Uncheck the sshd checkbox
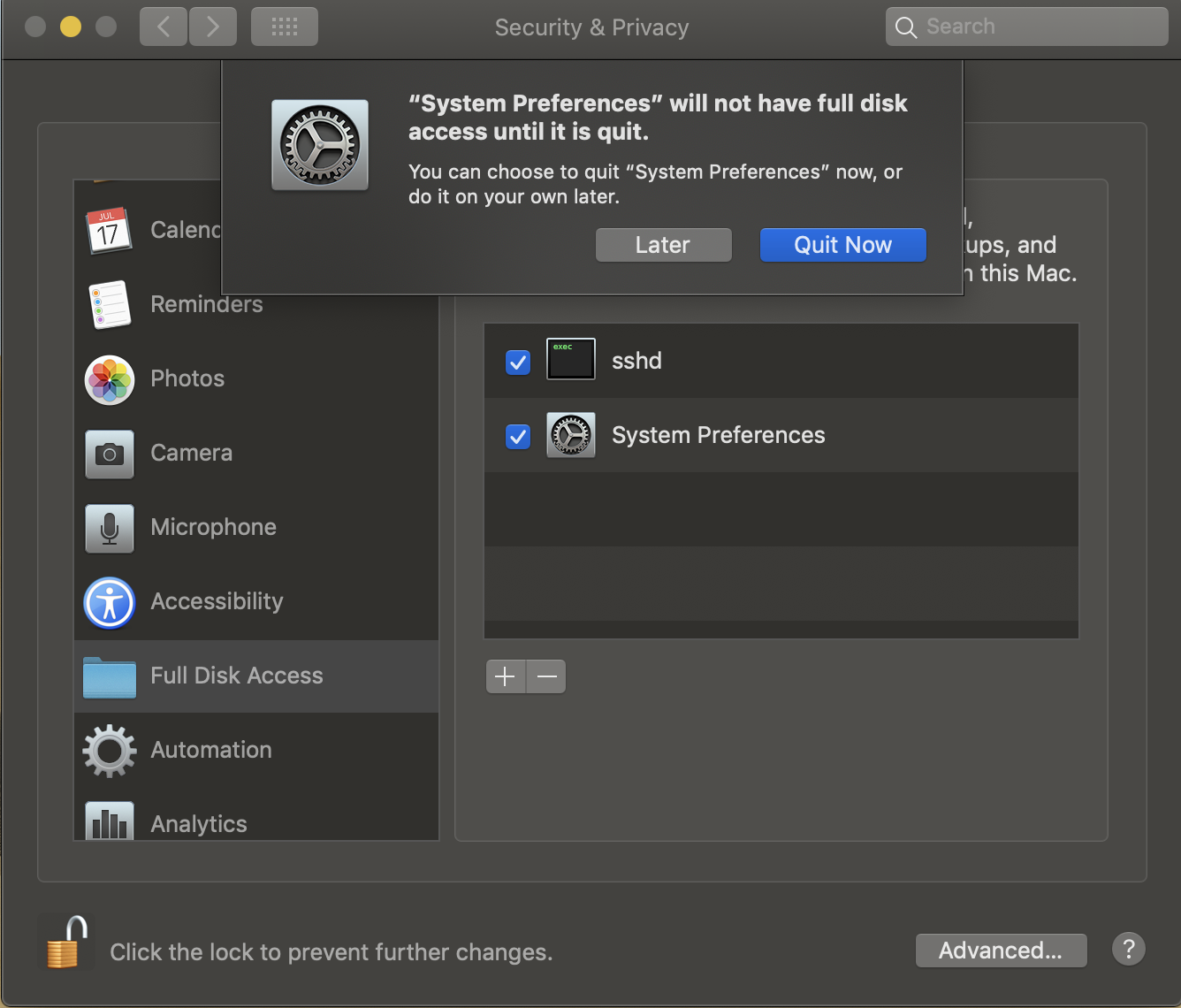The height and width of the screenshot is (1008, 1181). pyautogui.click(x=518, y=362)
